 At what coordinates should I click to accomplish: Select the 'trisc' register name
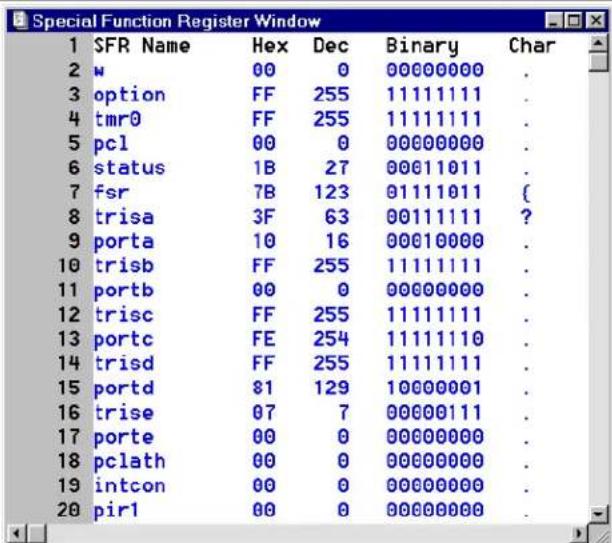coord(124,315)
